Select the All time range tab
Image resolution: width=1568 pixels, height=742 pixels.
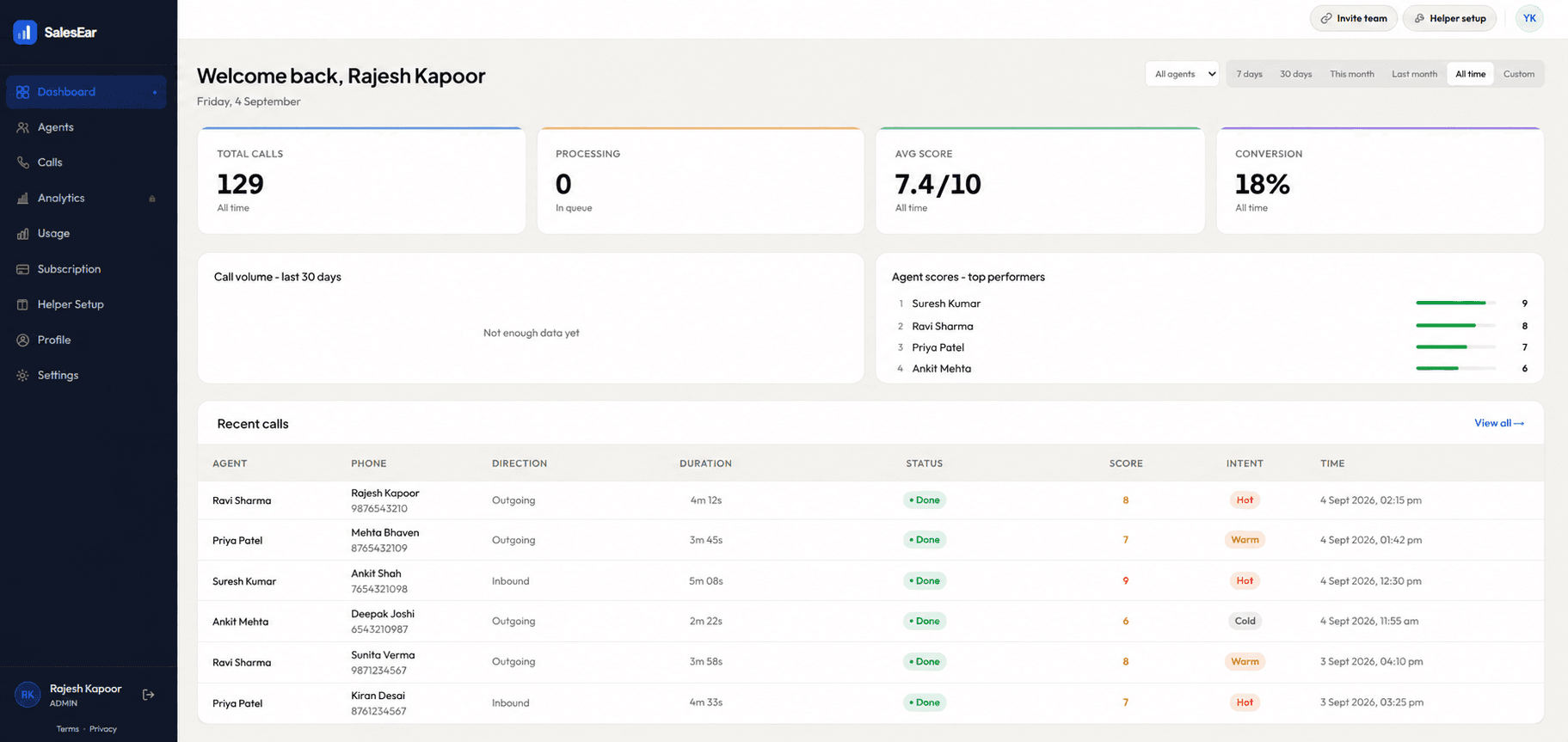(1470, 74)
